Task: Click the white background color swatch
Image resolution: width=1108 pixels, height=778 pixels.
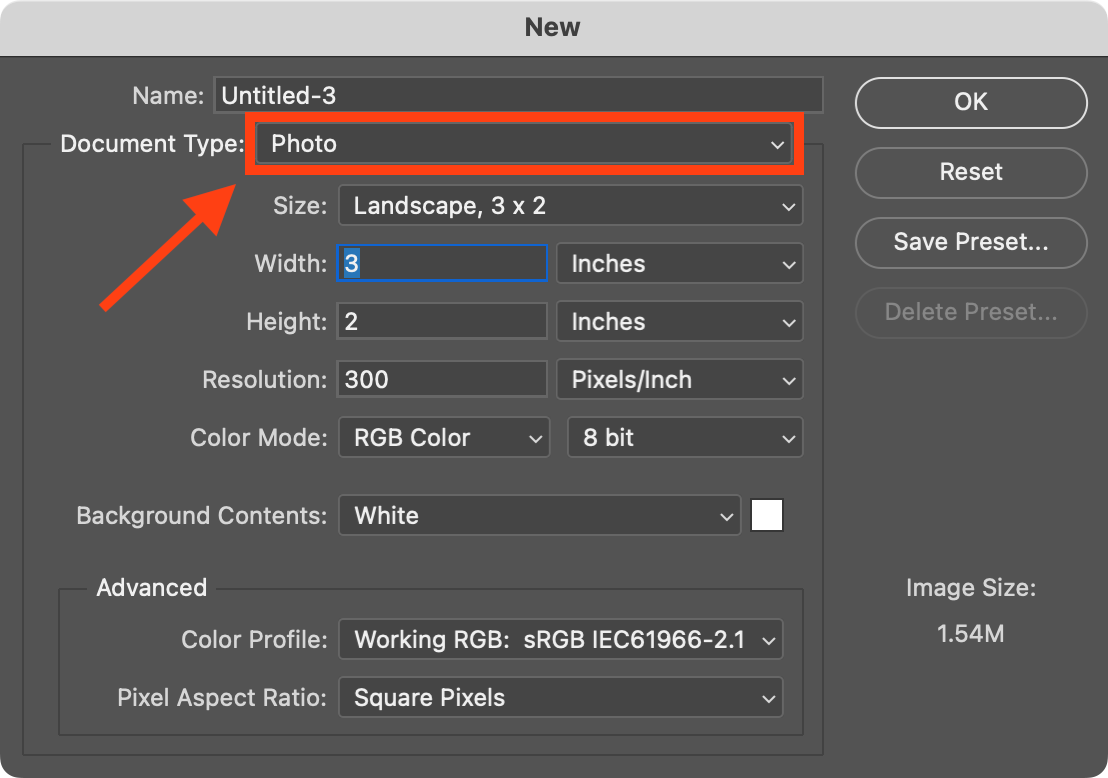Action: [766, 514]
